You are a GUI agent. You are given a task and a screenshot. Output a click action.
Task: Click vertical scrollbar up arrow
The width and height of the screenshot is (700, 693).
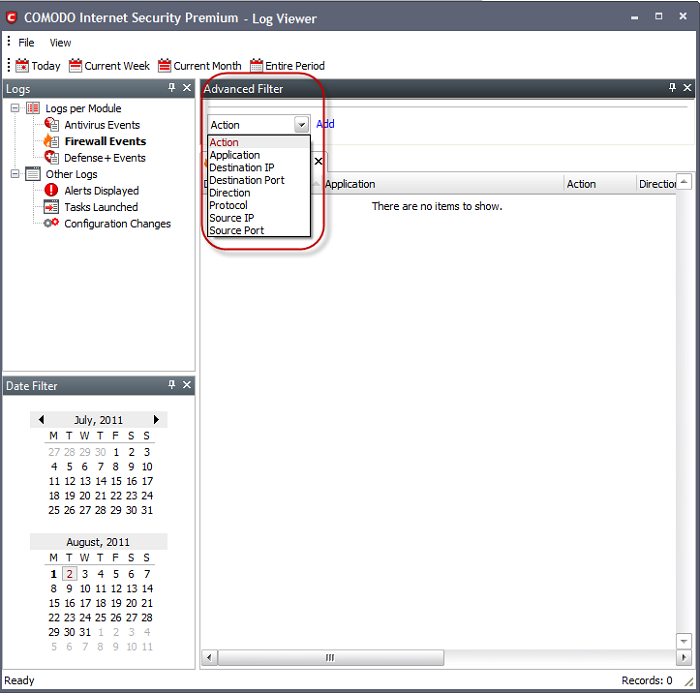(683, 181)
